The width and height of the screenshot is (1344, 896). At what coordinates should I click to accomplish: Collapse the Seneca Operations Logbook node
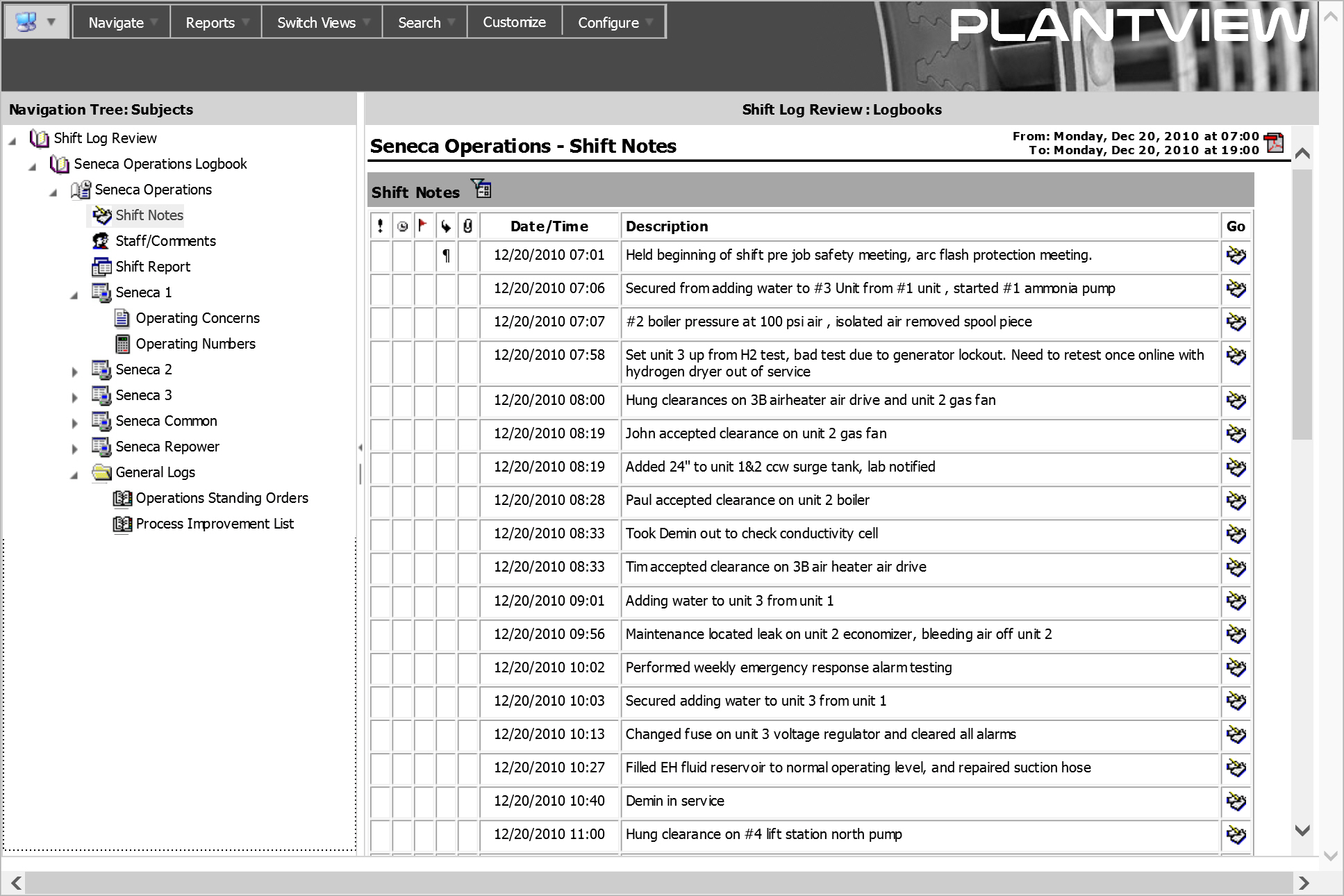click(33, 167)
